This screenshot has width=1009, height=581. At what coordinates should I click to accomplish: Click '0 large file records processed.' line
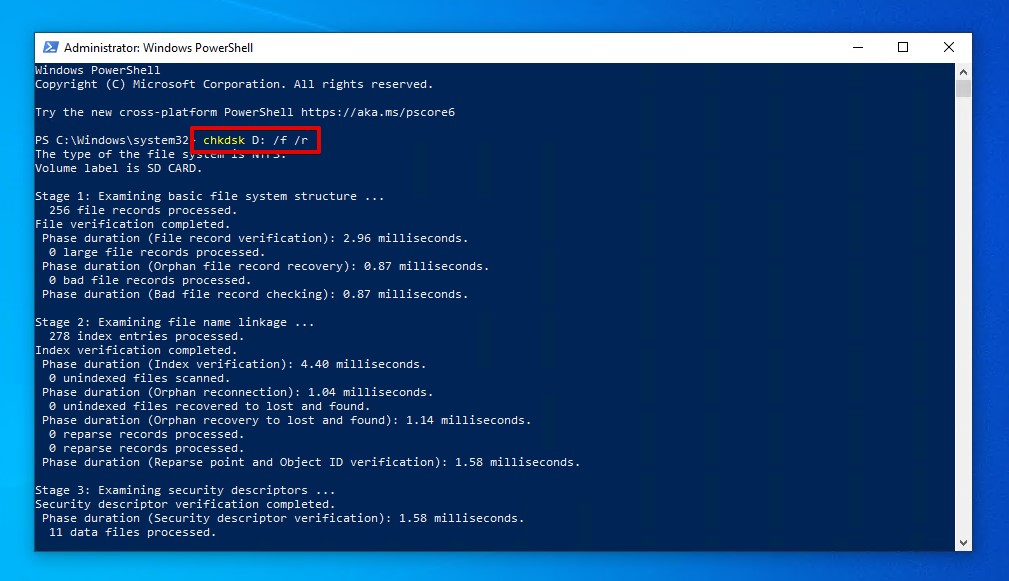[157, 252]
